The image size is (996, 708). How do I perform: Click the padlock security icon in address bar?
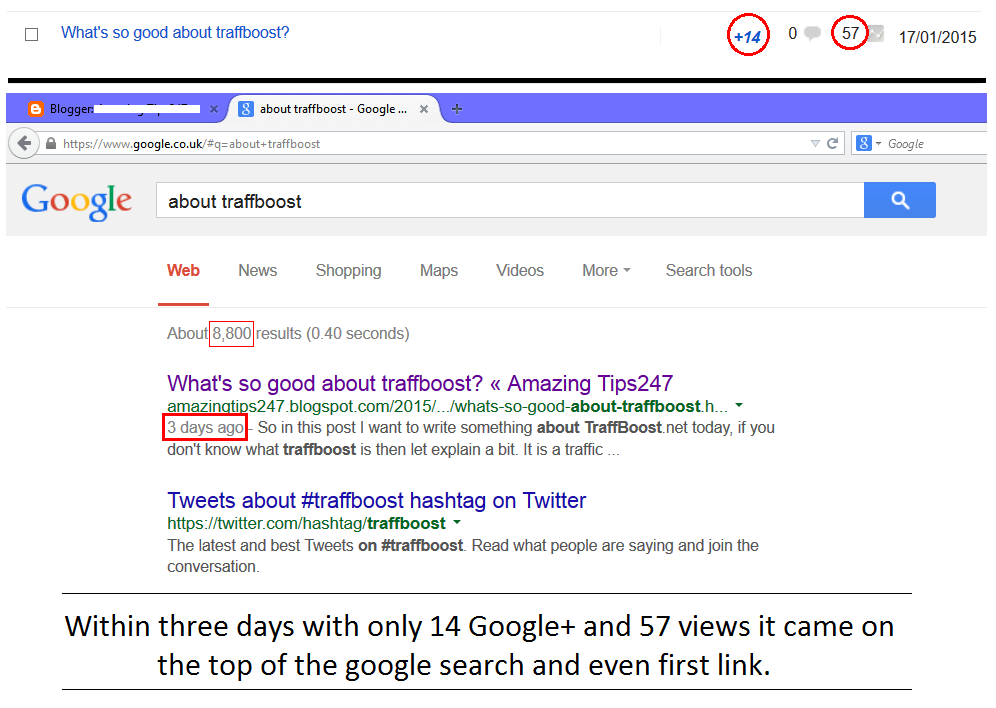pyautogui.click(x=51, y=144)
